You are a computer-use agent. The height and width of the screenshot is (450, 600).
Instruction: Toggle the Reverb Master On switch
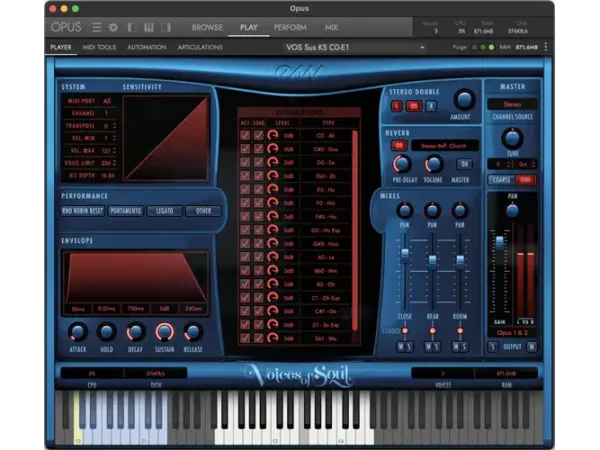[464, 164]
